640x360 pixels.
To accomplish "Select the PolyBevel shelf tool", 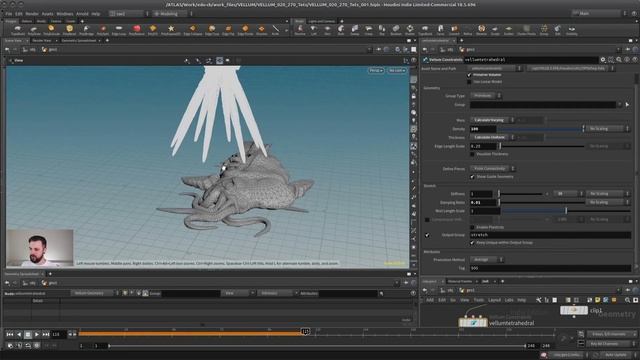I will 69,29.
